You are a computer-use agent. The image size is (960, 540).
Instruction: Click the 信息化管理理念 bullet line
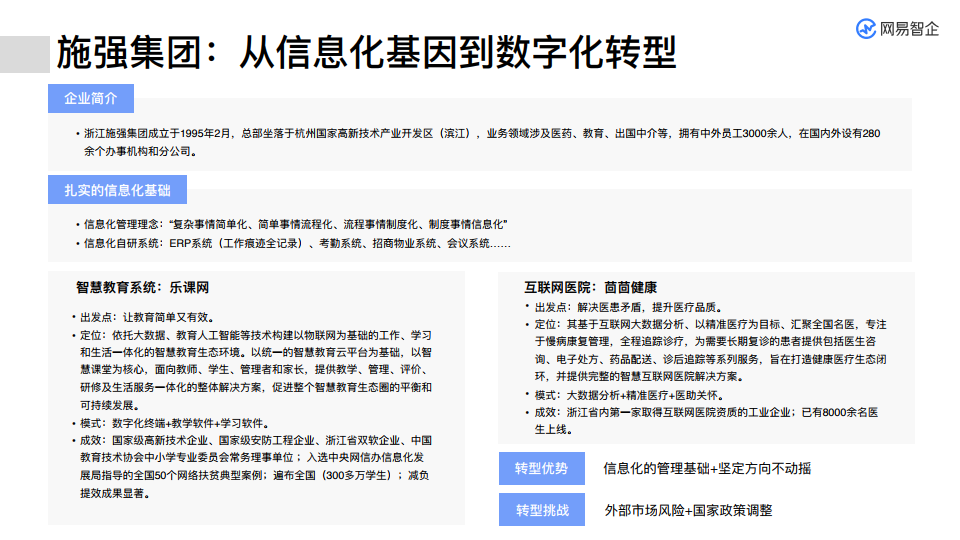click(x=295, y=223)
